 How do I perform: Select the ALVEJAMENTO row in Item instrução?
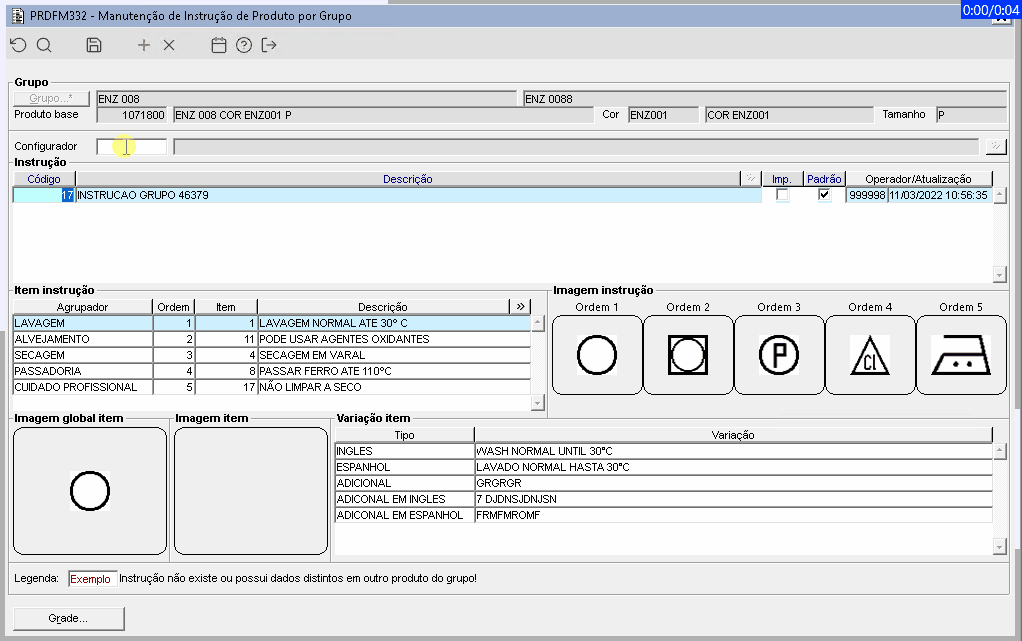(x=82, y=339)
